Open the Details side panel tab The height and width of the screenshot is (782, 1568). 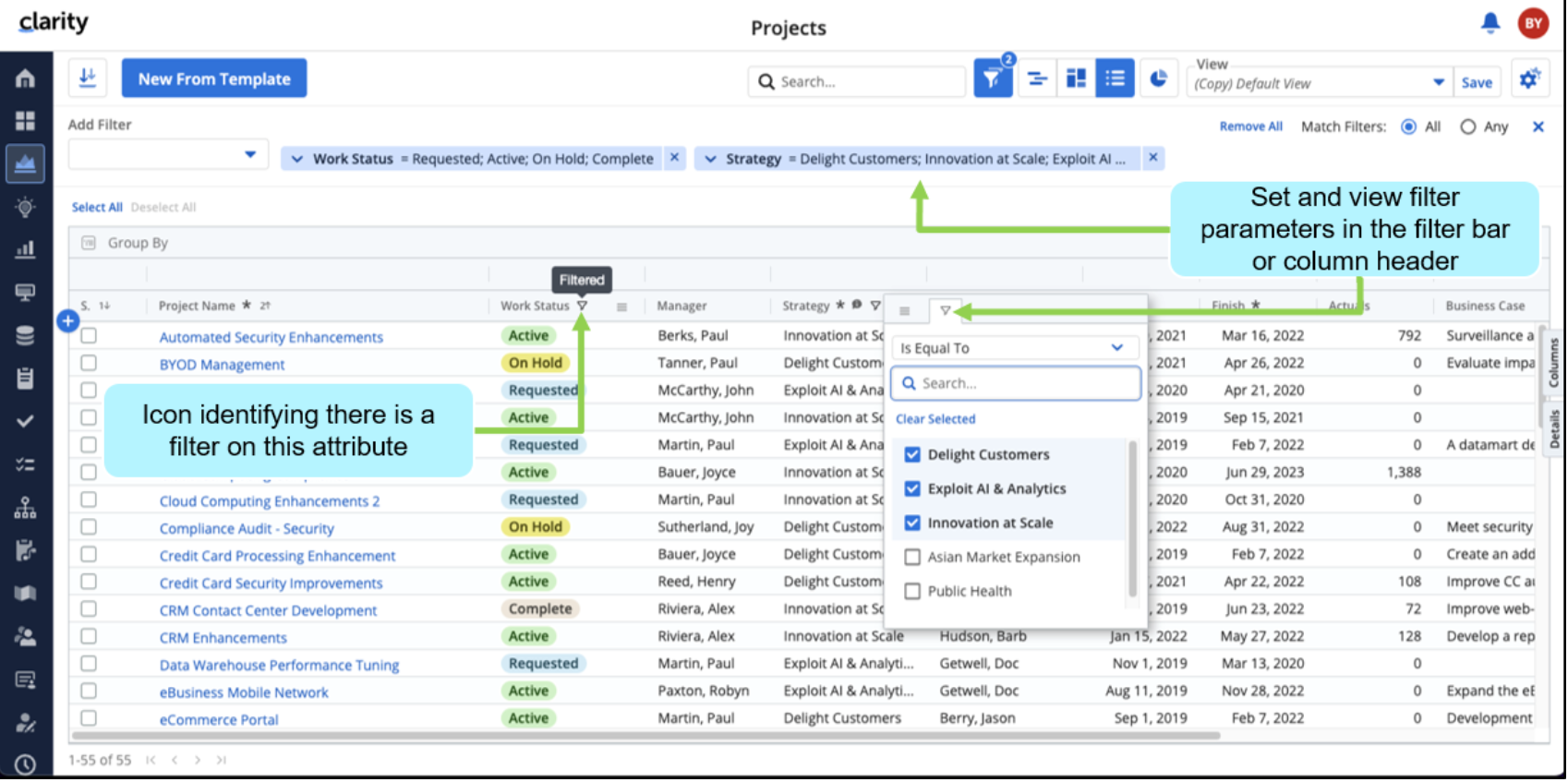click(1553, 429)
